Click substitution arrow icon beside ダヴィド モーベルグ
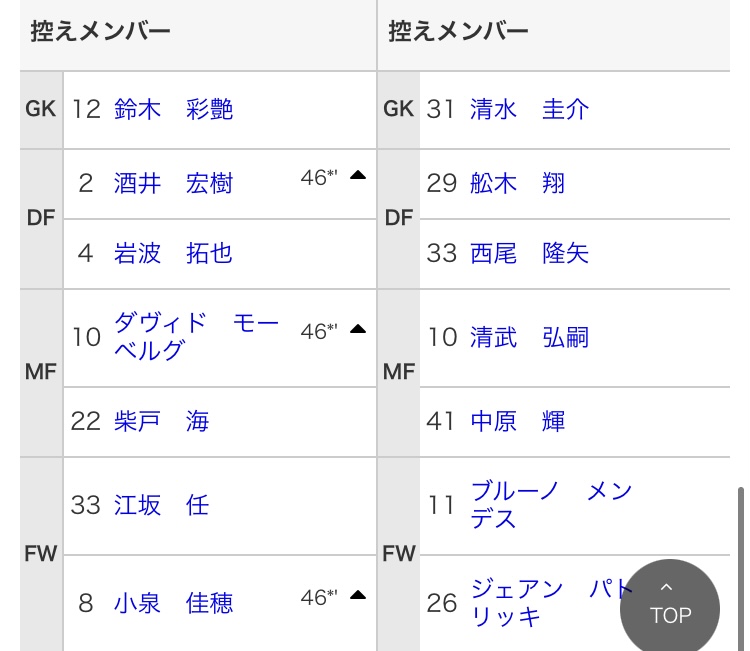Viewport: 750px width, 651px height. 357,329
